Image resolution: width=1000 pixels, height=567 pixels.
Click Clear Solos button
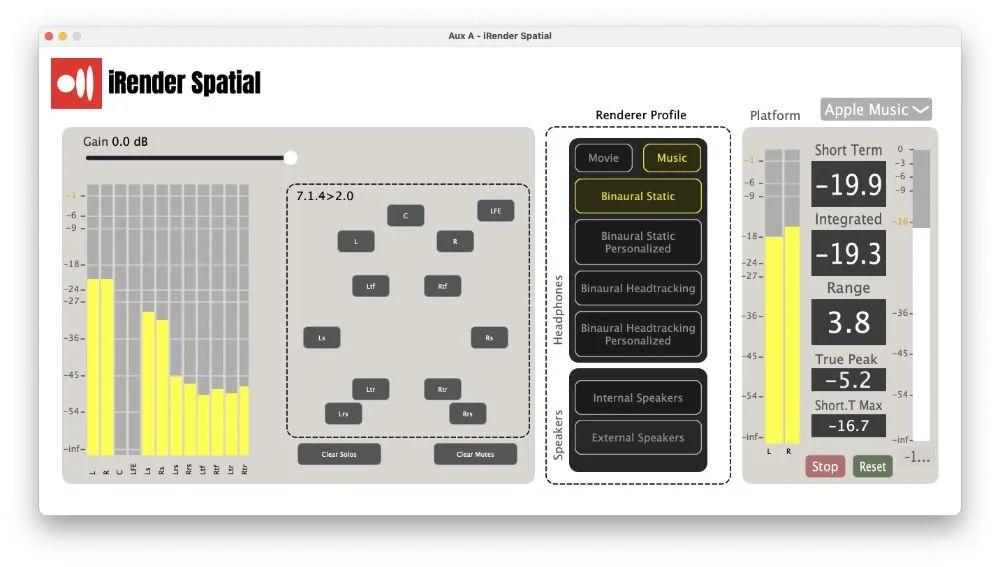[339, 455]
